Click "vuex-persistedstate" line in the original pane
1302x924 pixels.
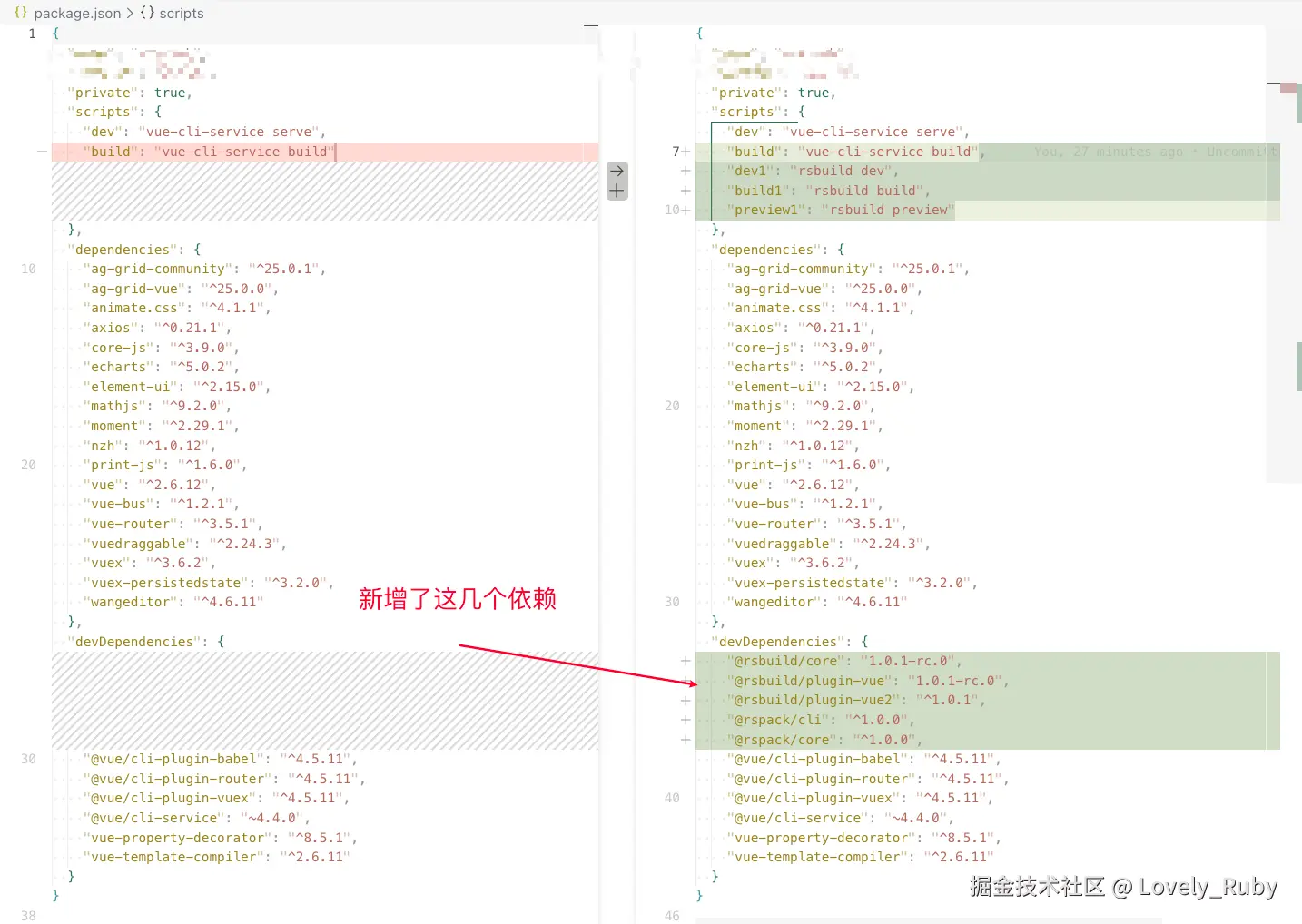click(x=208, y=583)
